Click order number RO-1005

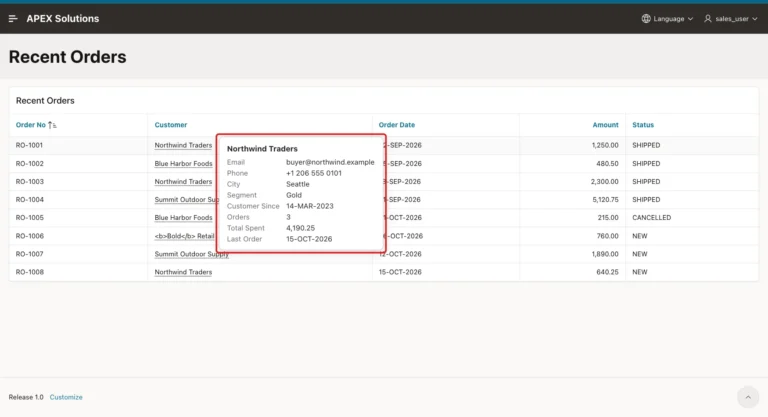point(29,218)
